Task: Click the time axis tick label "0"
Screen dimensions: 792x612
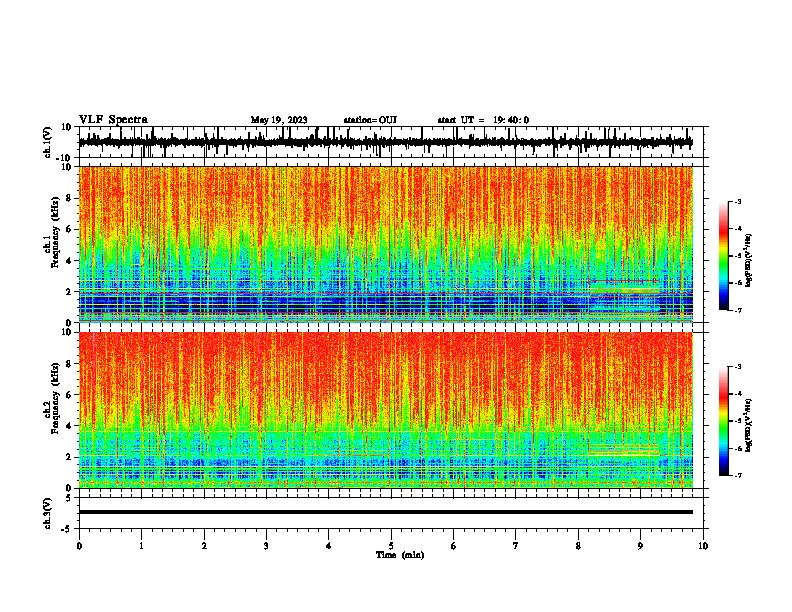Action: [79, 546]
